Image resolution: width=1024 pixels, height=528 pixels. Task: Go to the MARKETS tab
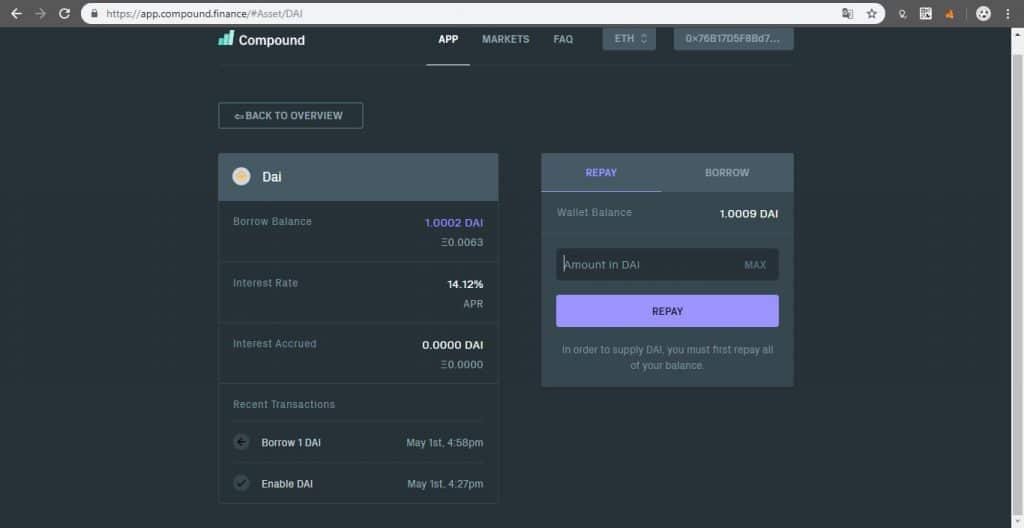tap(505, 39)
